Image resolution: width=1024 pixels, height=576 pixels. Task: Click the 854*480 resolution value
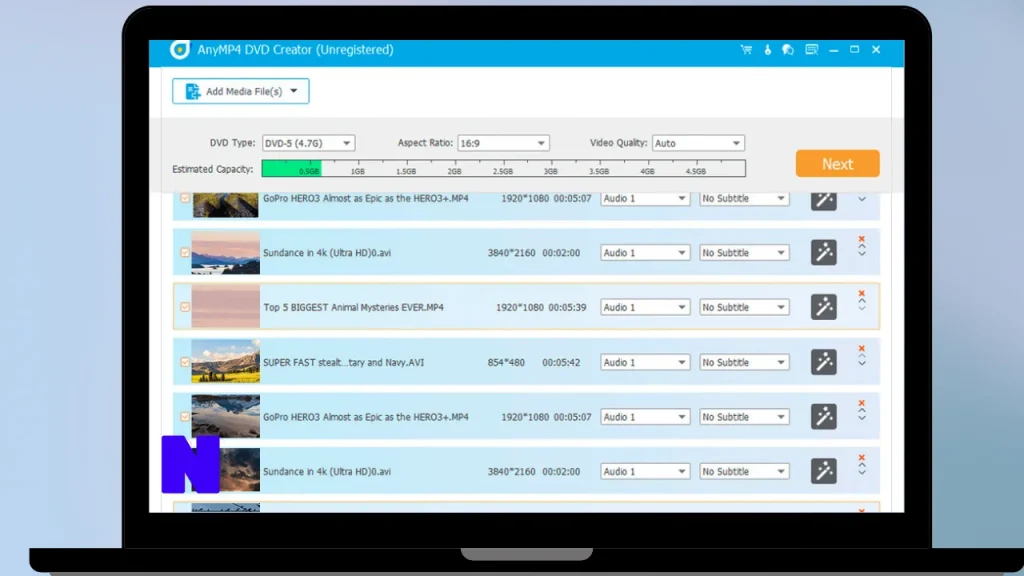click(x=506, y=362)
